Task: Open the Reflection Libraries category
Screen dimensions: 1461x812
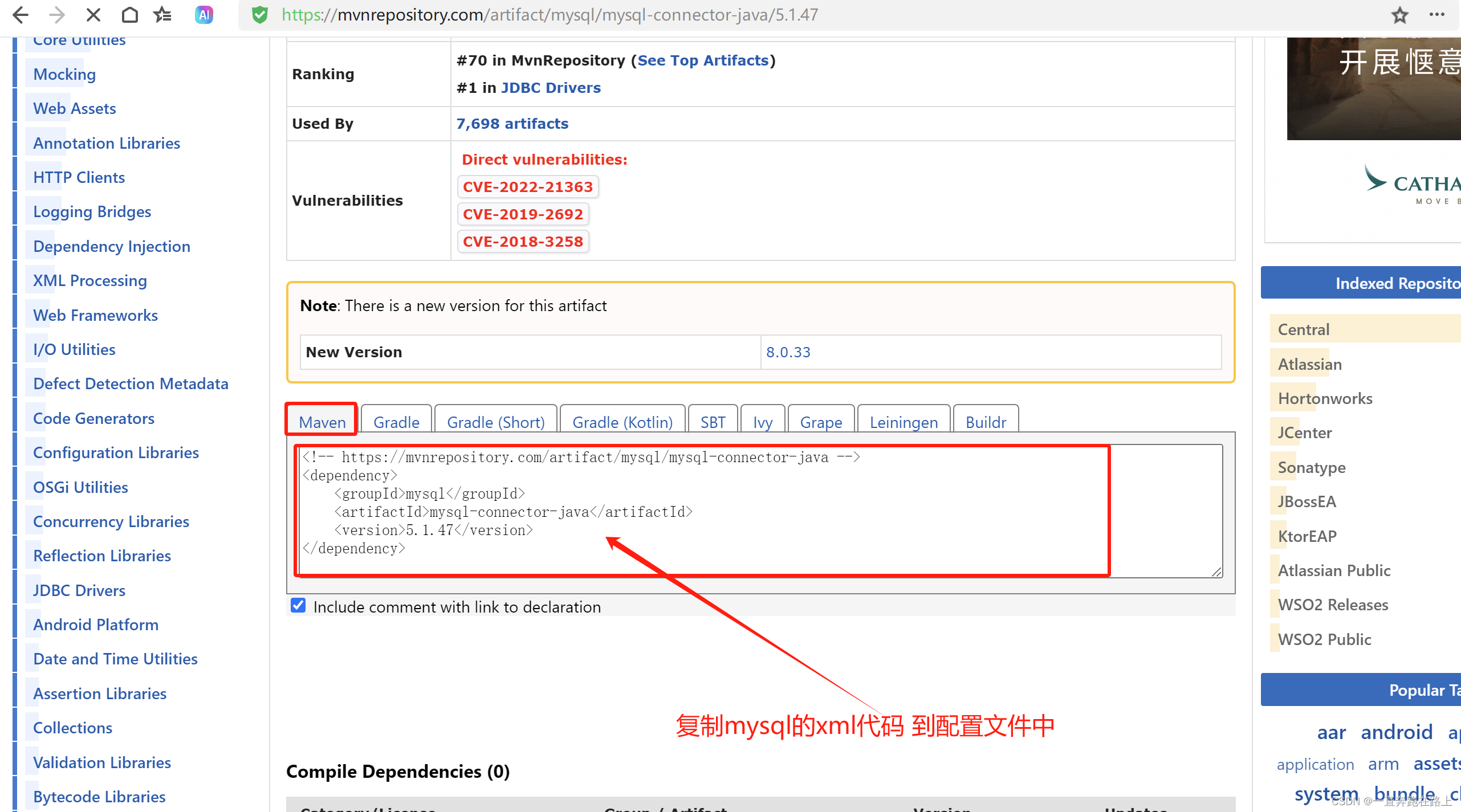Action: pos(102,556)
